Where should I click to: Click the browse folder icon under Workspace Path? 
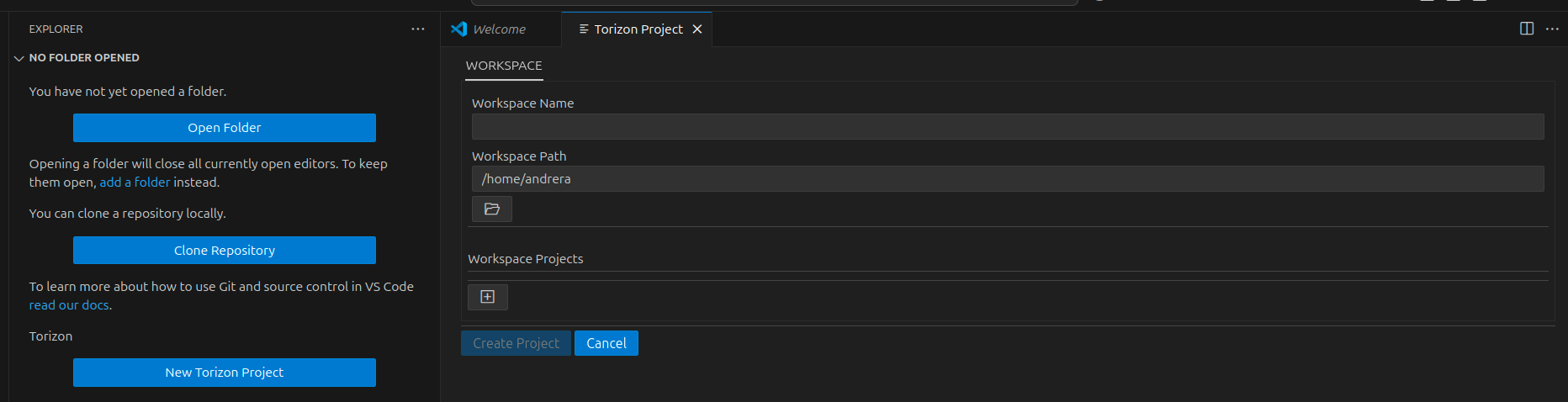pyautogui.click(x=492, y=209)
